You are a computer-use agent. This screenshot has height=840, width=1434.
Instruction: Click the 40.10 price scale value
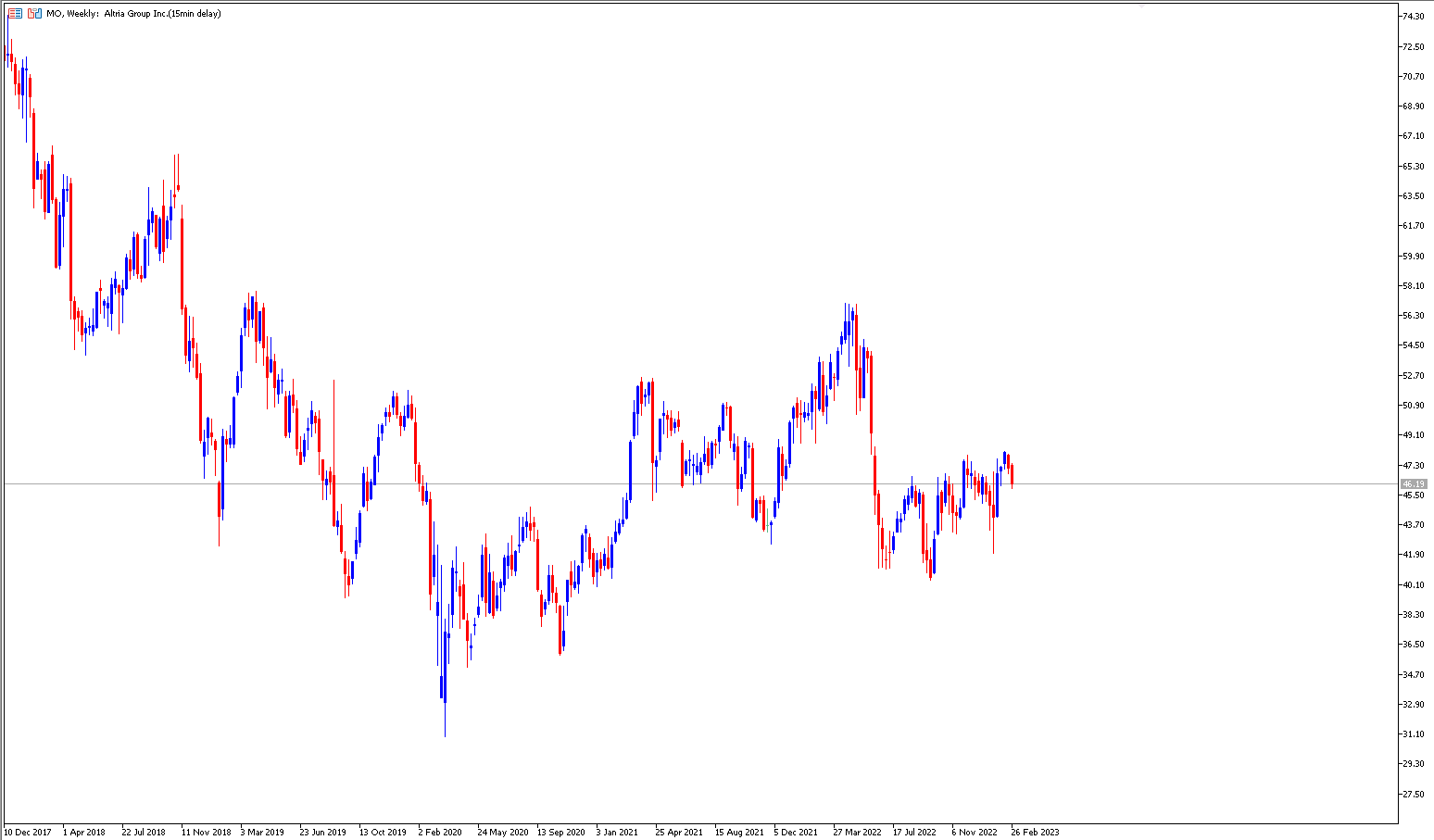[x=1414, y=585]
